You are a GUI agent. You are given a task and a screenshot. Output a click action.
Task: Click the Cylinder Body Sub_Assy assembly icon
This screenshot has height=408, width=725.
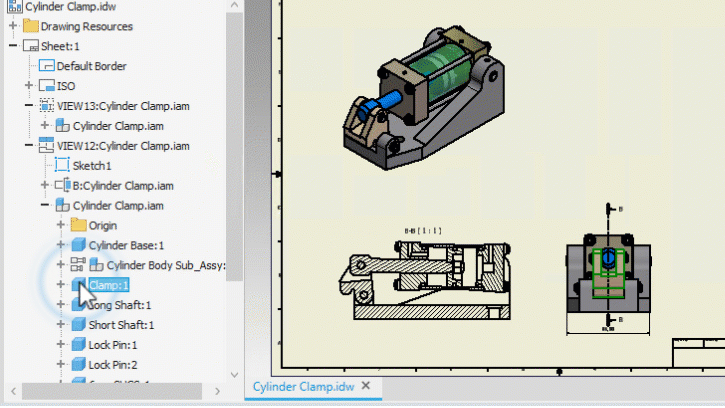click(x=96, y=265)
